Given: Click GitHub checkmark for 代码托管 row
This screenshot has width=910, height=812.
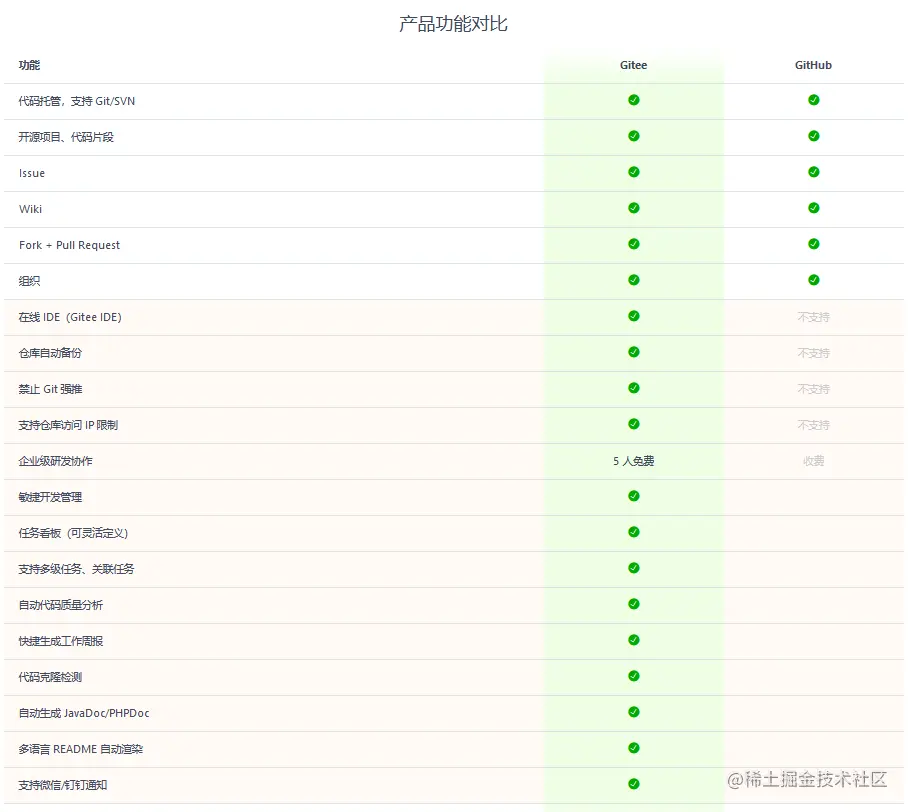Looking at the screenshot, I should [814, 100].
